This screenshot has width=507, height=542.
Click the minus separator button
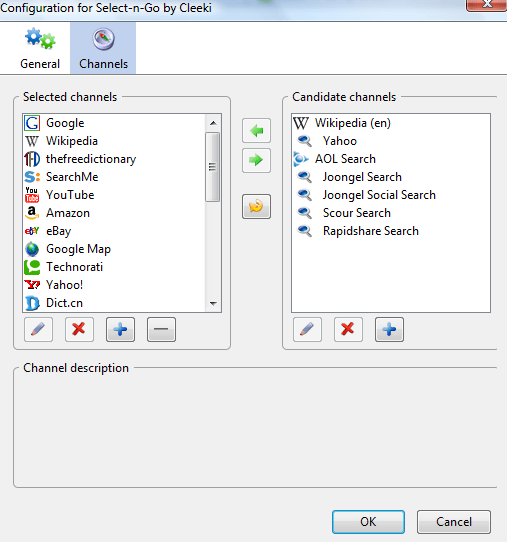coord(161,329)
